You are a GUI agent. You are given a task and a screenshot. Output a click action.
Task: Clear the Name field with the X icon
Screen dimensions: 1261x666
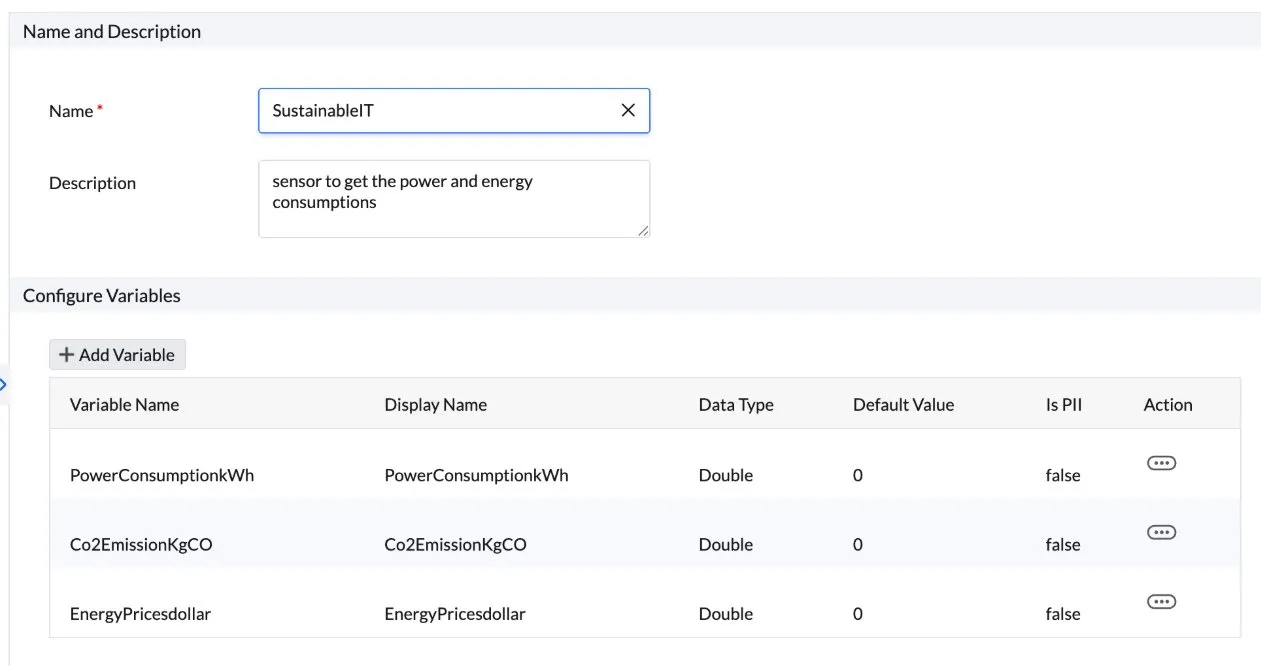pyautogui.click(x=628, y=110)
